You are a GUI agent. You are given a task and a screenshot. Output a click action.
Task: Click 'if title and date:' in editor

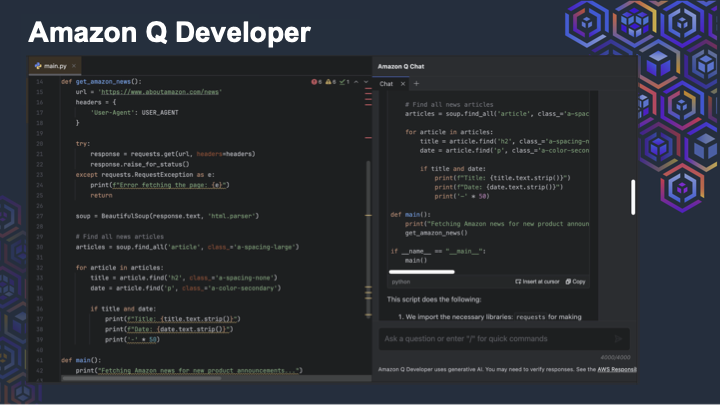tap(123, 309)
